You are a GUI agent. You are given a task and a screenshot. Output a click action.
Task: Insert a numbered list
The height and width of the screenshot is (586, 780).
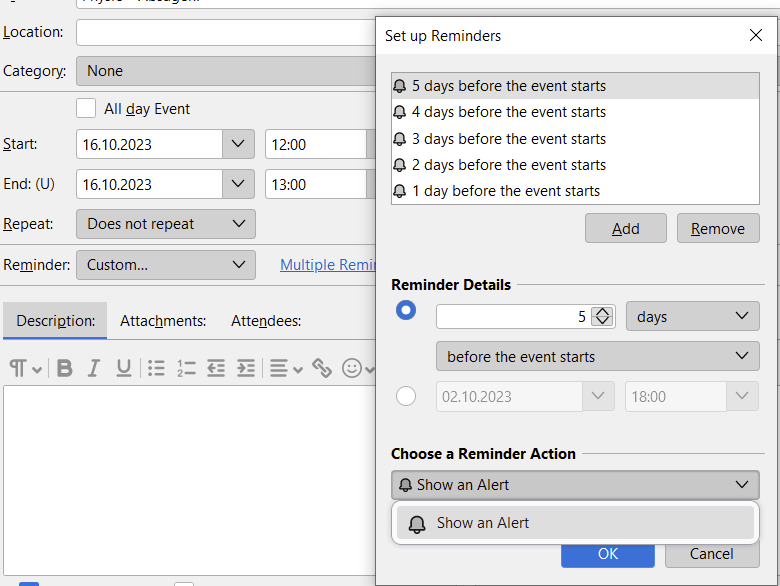click(x=186, y=368)
